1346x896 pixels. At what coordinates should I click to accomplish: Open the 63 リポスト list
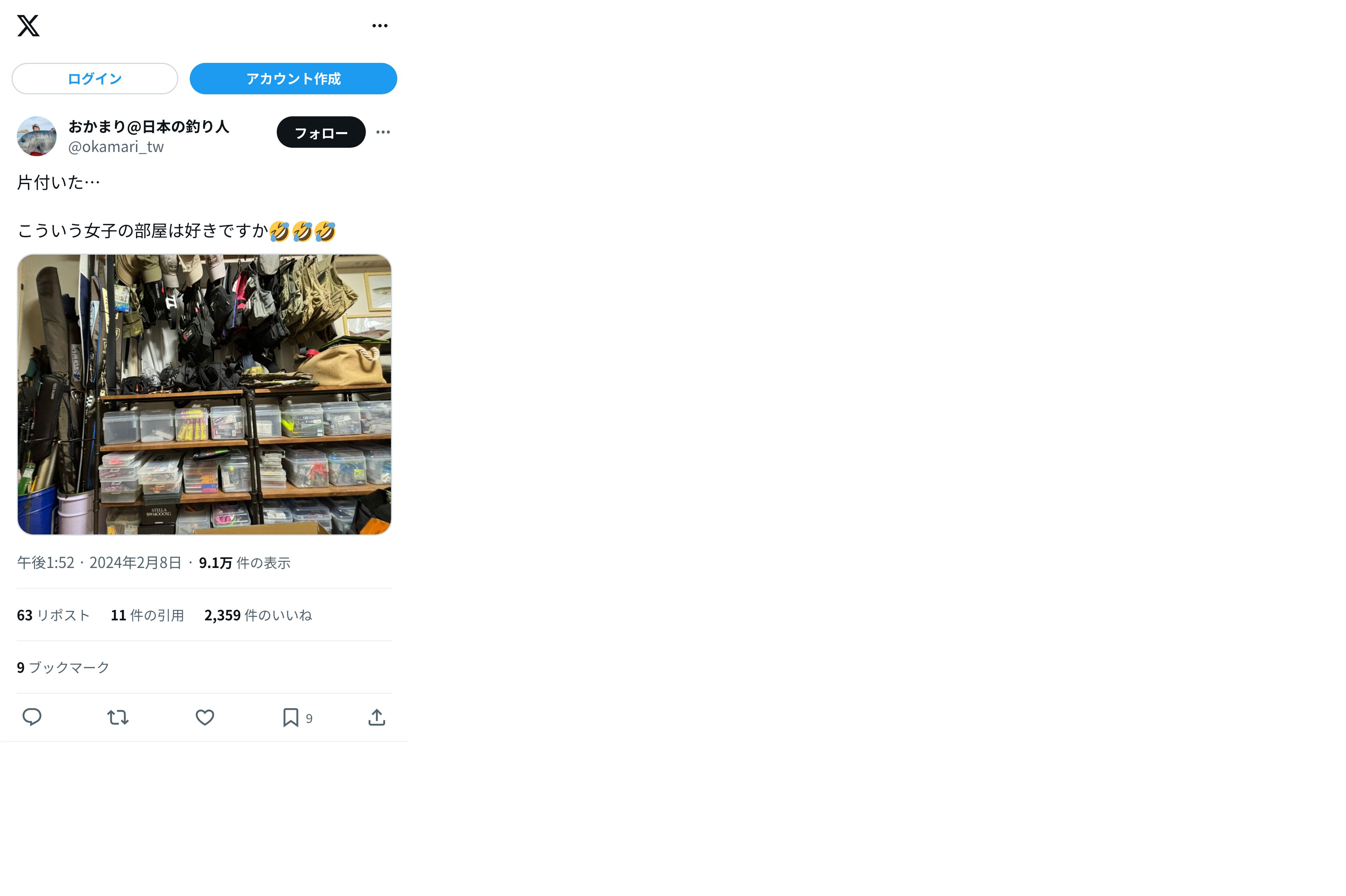click(x=53, y=615)
